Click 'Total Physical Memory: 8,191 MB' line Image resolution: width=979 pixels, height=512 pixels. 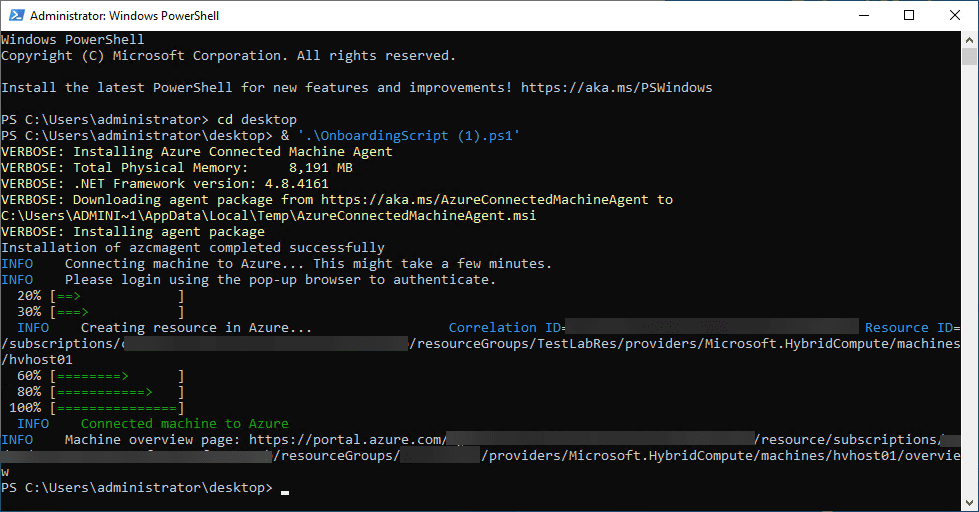177,167
